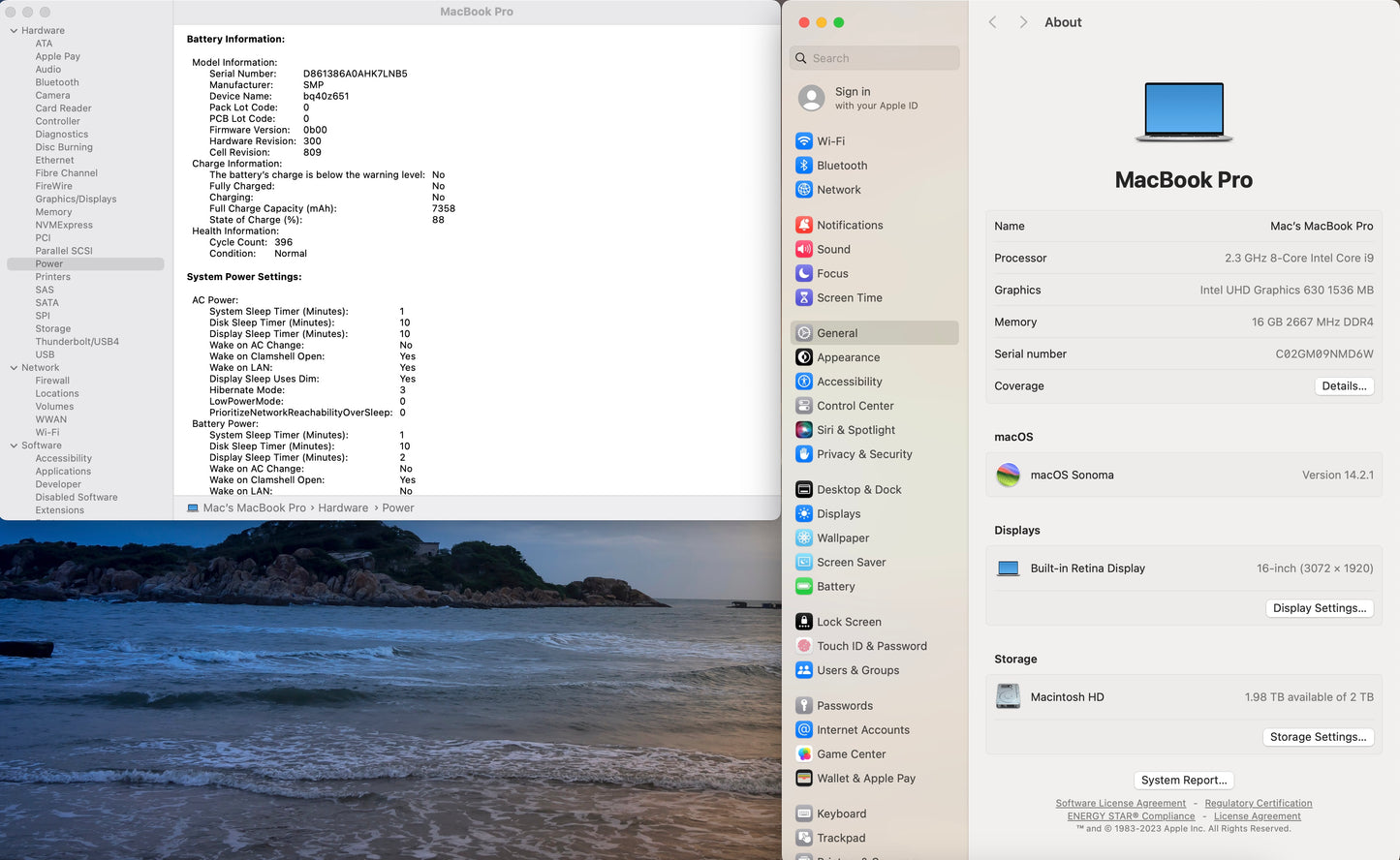Open Game Center icon

[804, 753]
